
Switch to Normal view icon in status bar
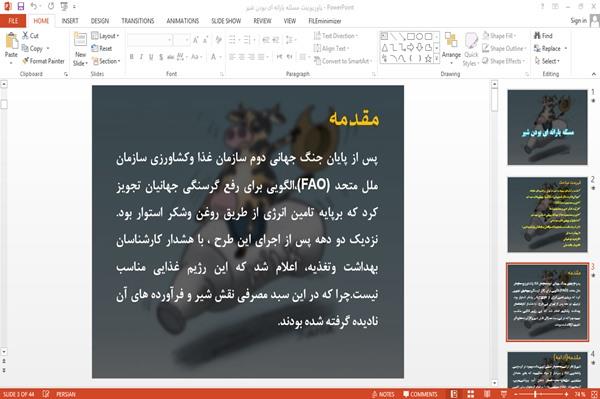(x=454, y=394)
